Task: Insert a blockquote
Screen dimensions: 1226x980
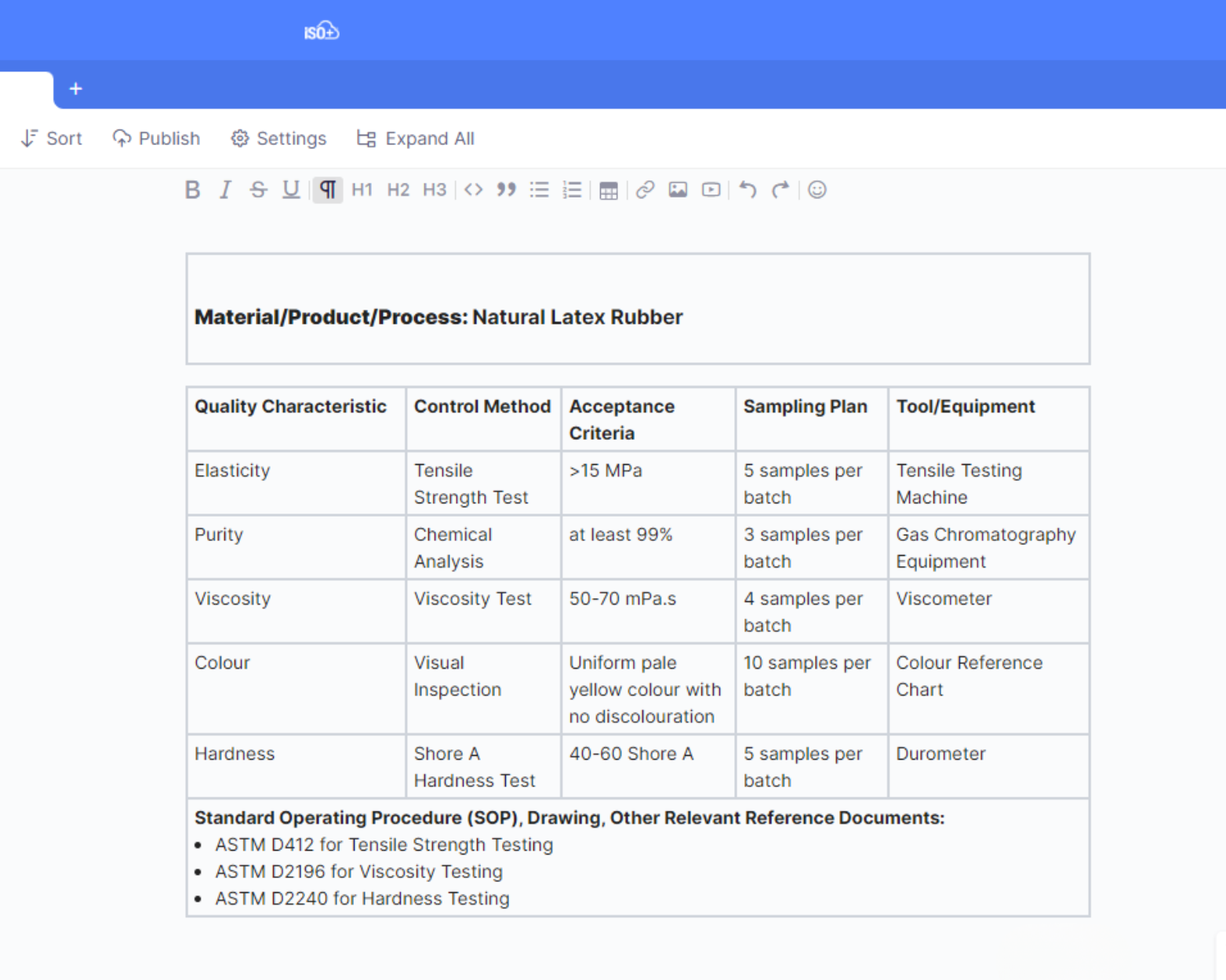Action: pos(506,190)
